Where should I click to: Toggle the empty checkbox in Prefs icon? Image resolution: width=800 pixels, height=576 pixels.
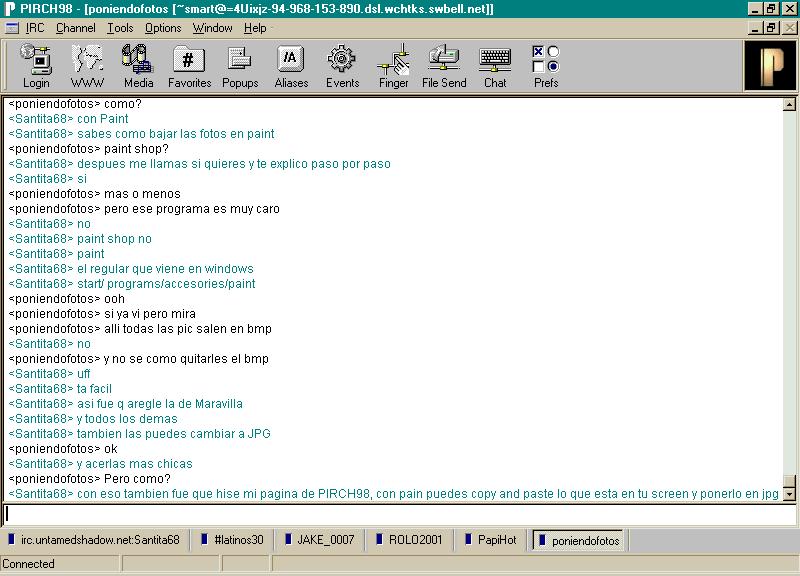point(538,67)
